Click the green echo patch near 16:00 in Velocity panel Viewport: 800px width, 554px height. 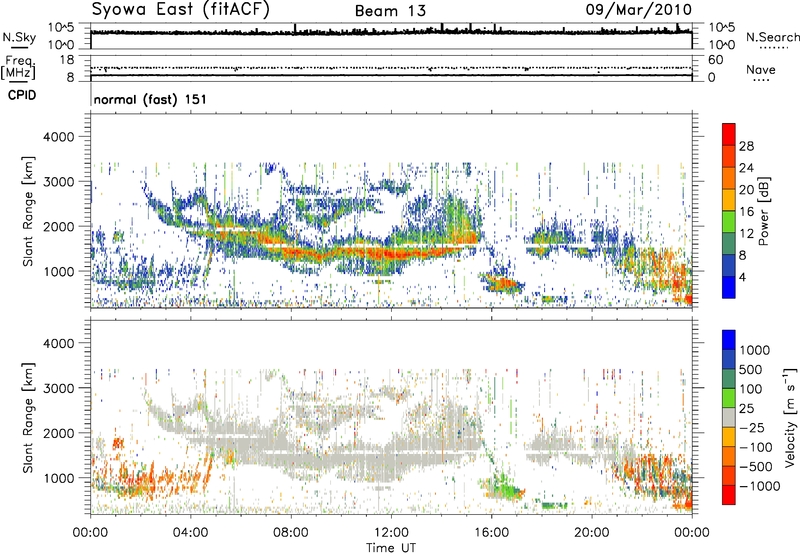[503, 488]
